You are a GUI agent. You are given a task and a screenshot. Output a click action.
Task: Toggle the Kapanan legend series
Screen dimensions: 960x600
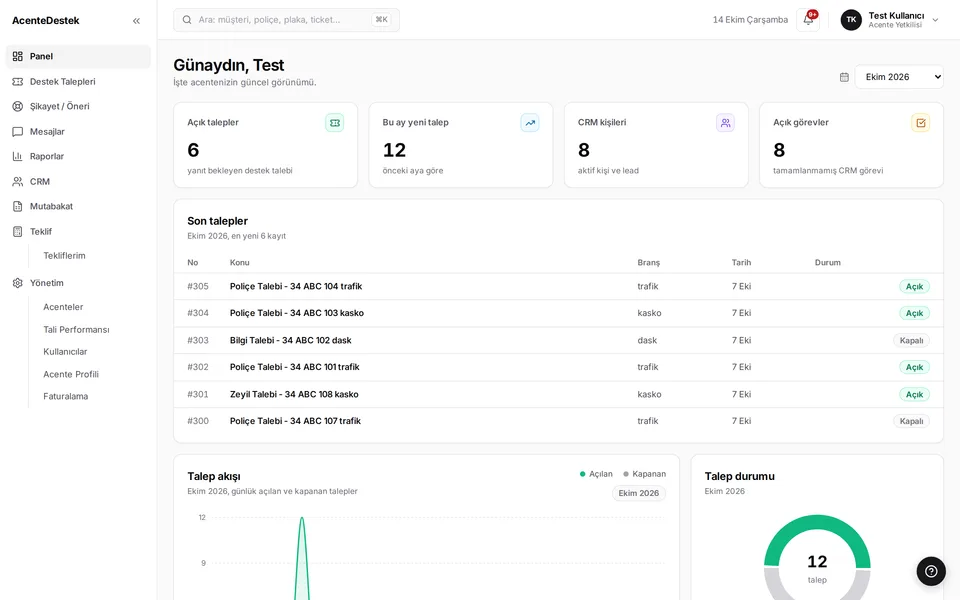pos(644,474)
